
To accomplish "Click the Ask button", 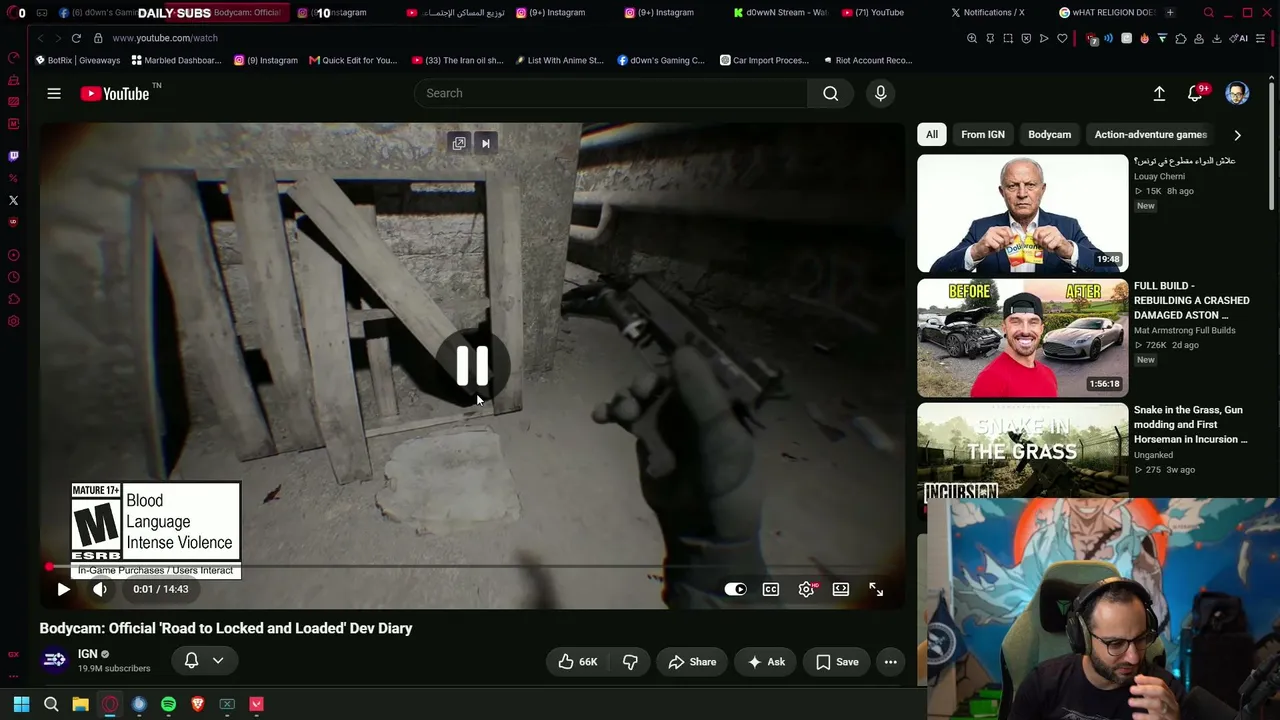I will tap(765, 662).
